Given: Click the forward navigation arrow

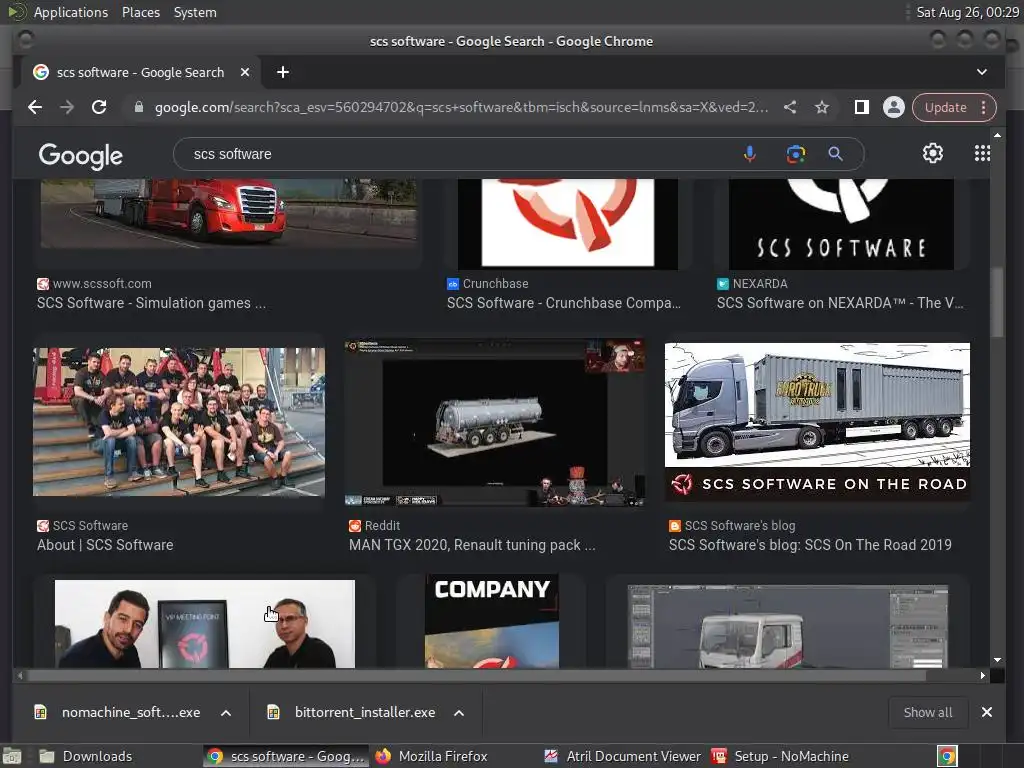Looking at the screenshot, I should click(x=67, y=107).
